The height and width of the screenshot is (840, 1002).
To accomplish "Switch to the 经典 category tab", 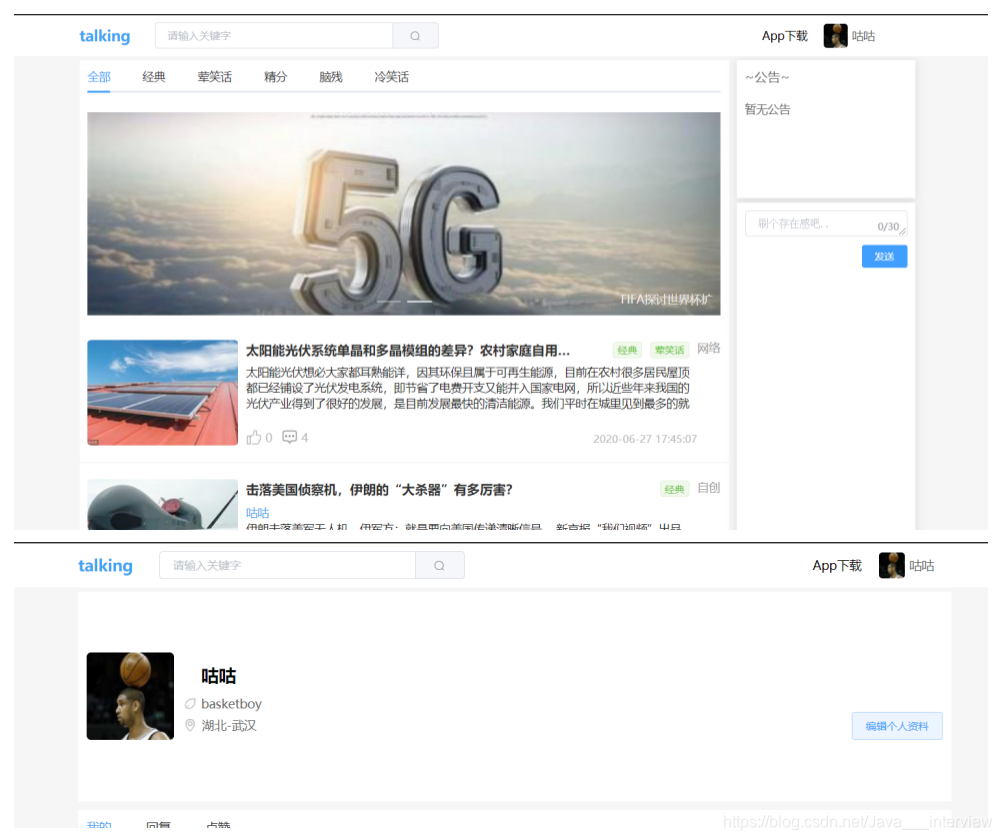I will [x=153, y=76].
